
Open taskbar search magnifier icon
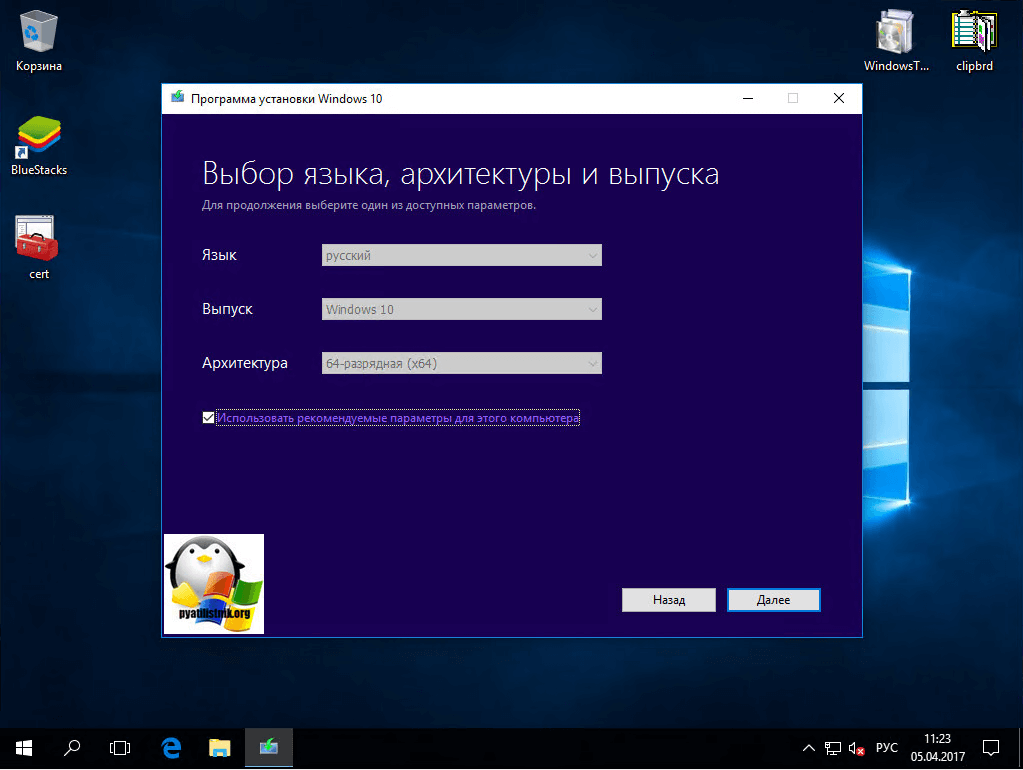tap(72, 747)
